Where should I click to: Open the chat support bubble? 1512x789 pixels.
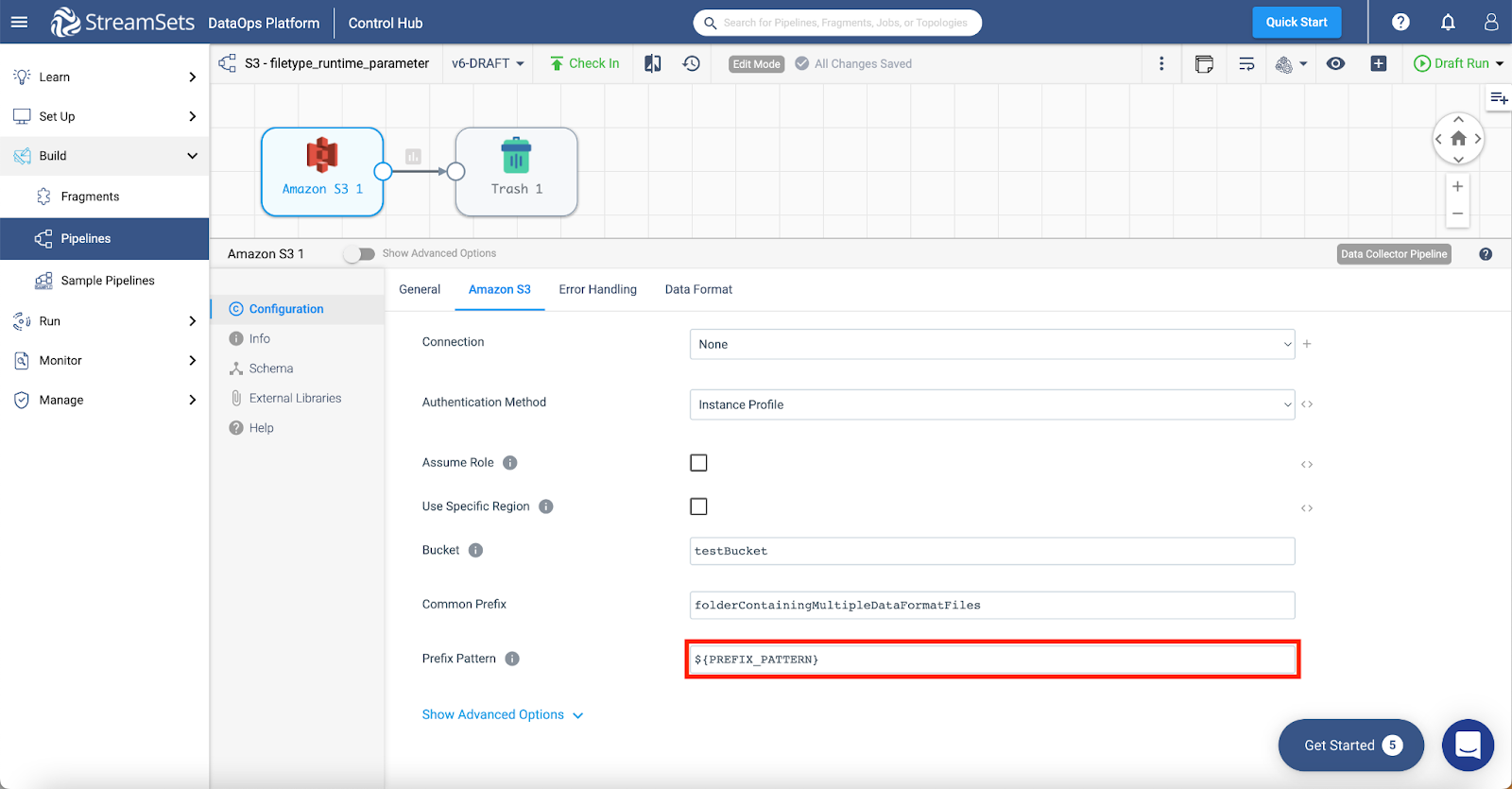(1468, 745)
